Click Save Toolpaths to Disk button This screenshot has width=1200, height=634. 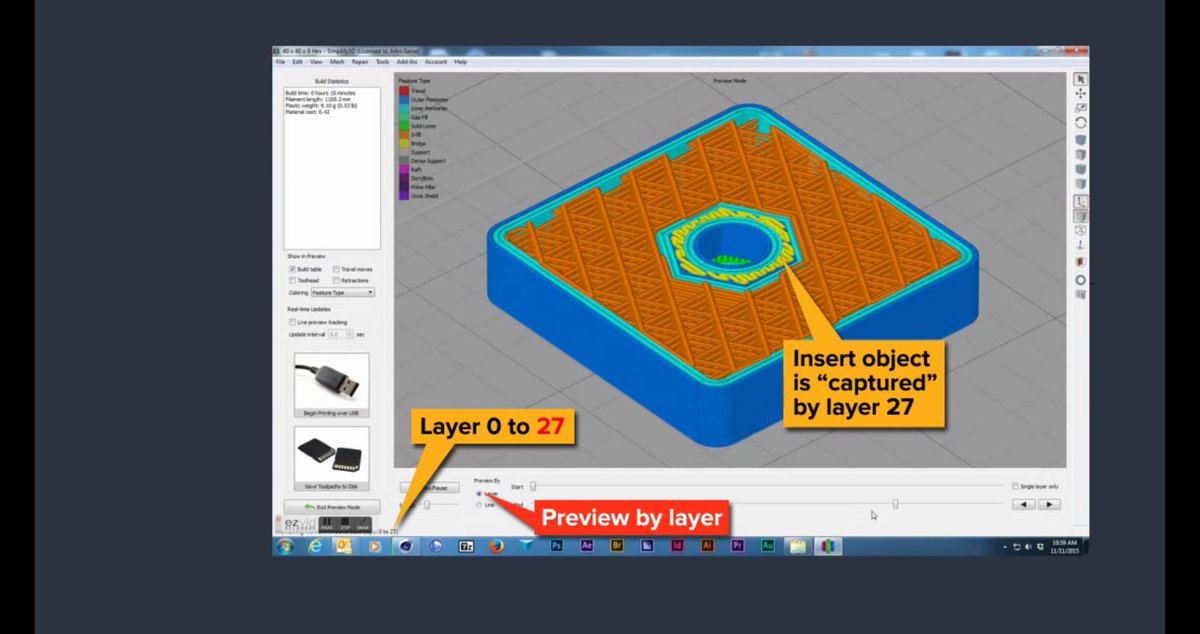pyautogui.click(x=331, y=459)
